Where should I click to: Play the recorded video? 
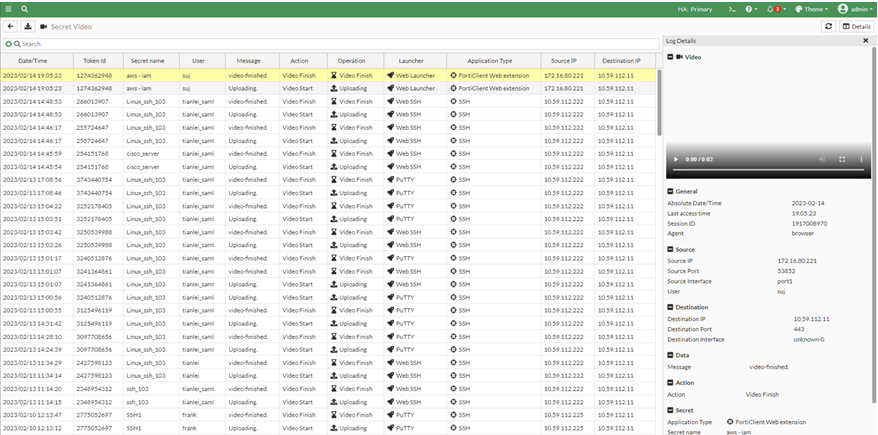pos(676,159)
